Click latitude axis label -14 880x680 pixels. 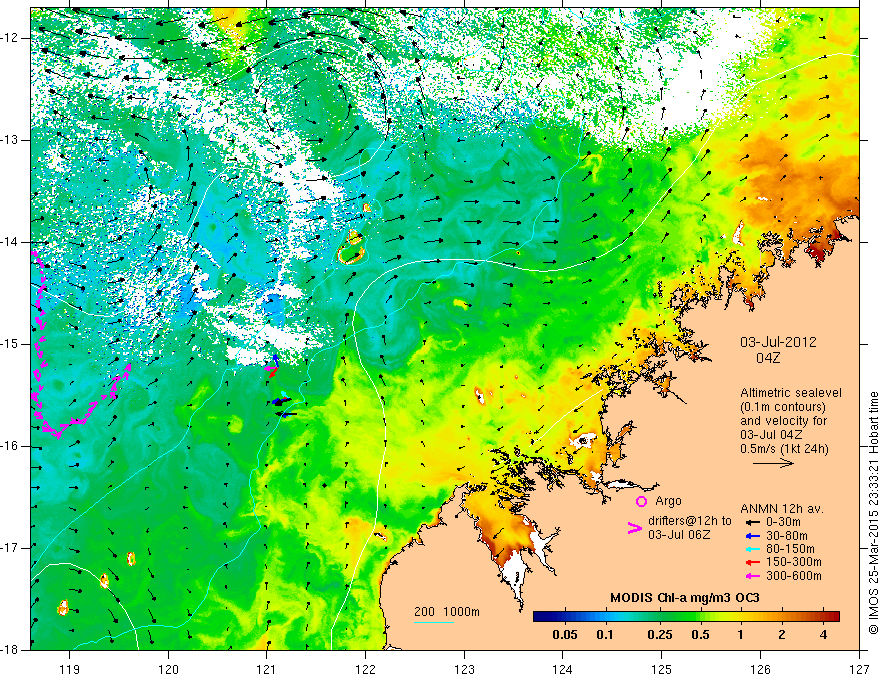click(x=10, y=242)
